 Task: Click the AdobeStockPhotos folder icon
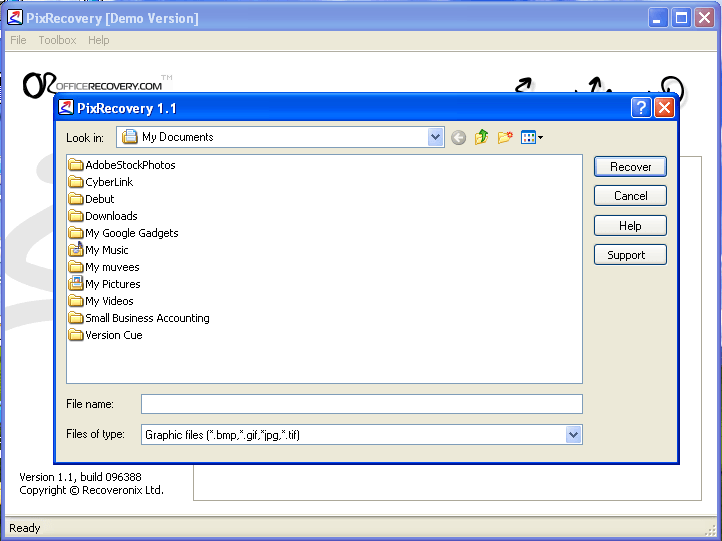tap(76, 165)
